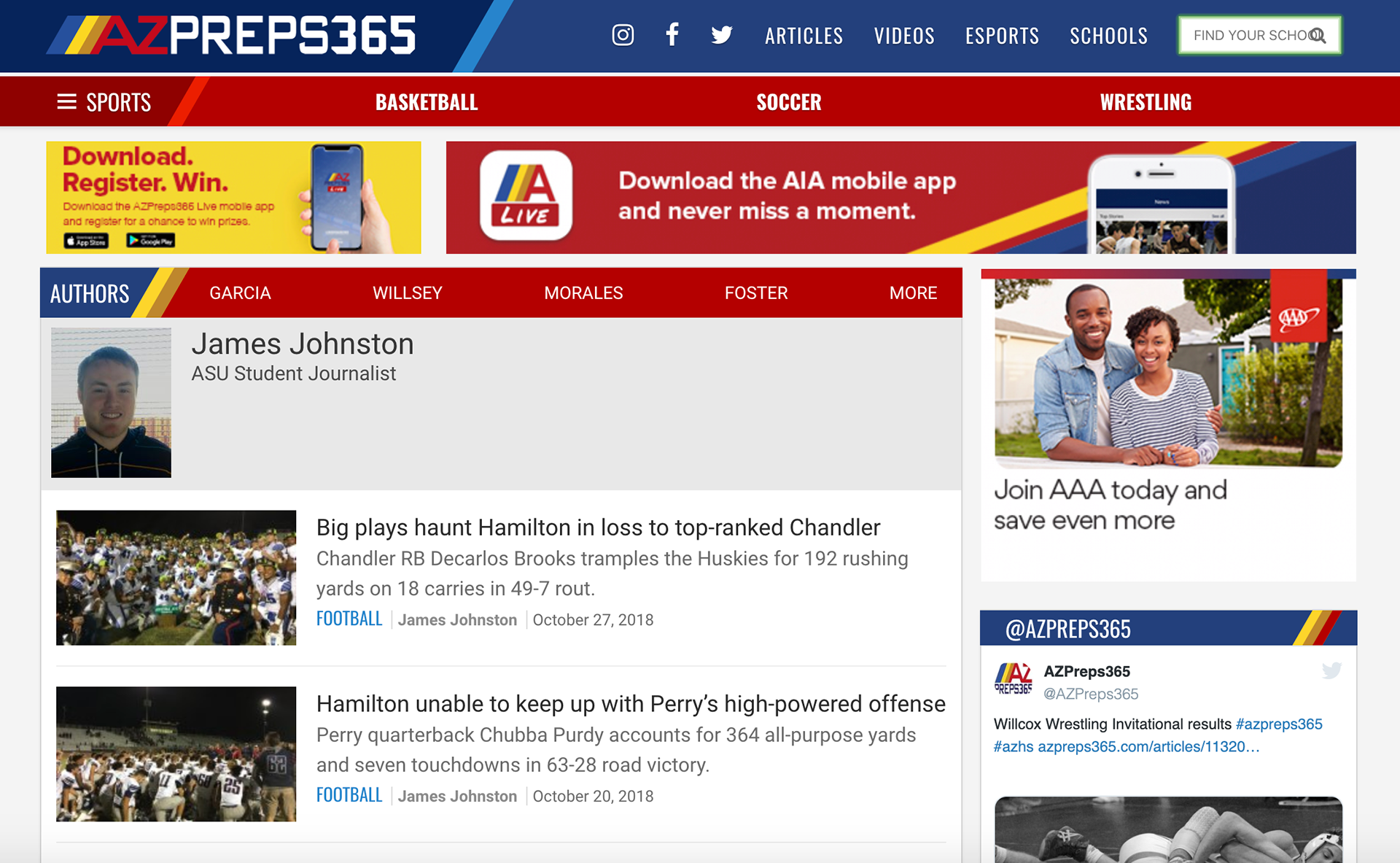The image size is (1400, 863).
Task: Open the Twitter bird icon in header
Action: [722, 35]
